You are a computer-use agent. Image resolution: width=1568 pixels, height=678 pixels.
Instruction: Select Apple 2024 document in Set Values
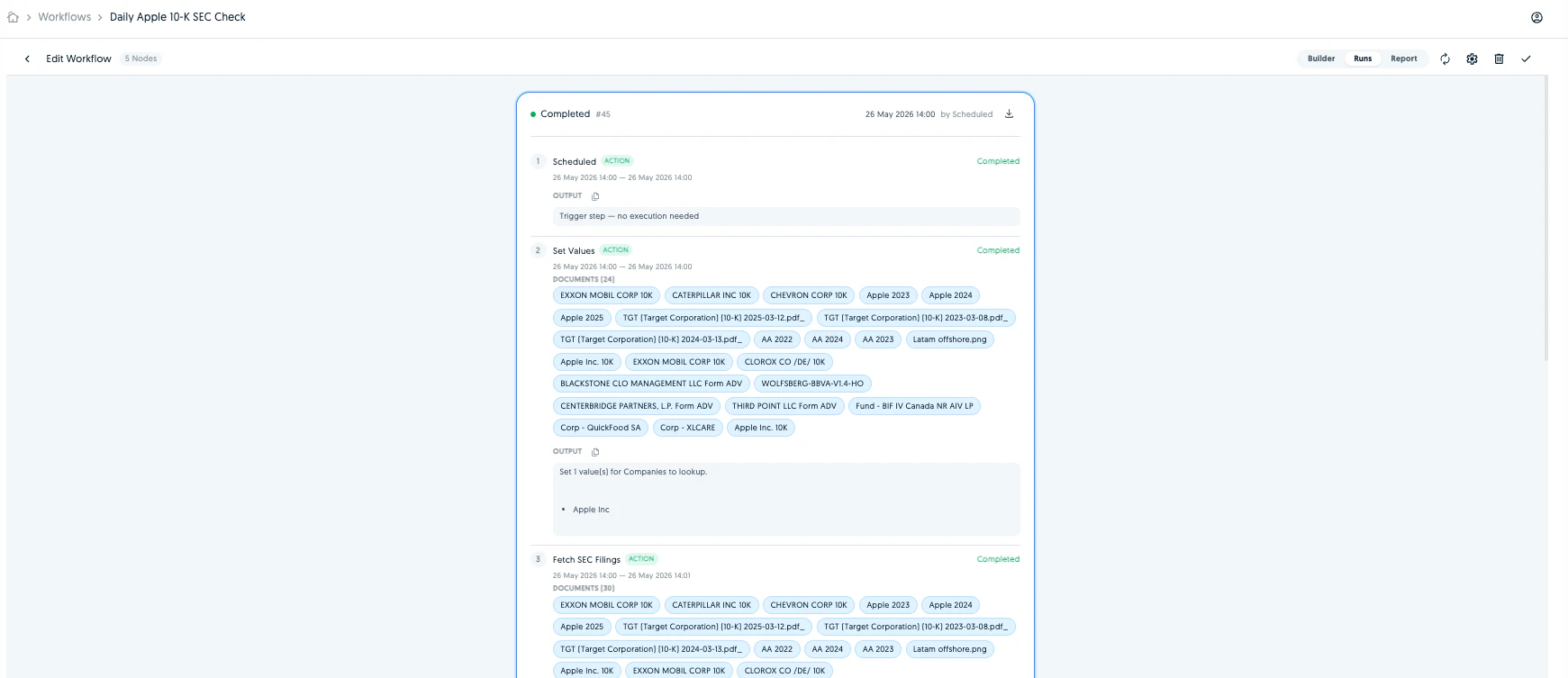pyautogui.click(x=950, y=295)
